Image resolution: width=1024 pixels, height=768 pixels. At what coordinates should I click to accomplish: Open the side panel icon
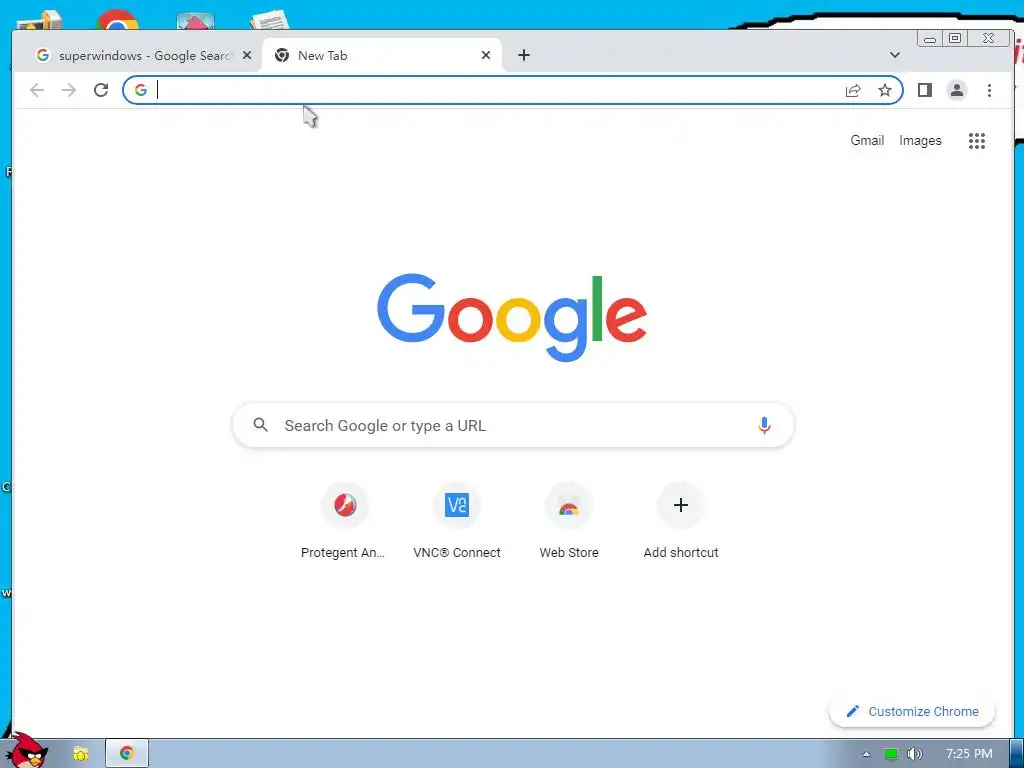click(925, 90)
